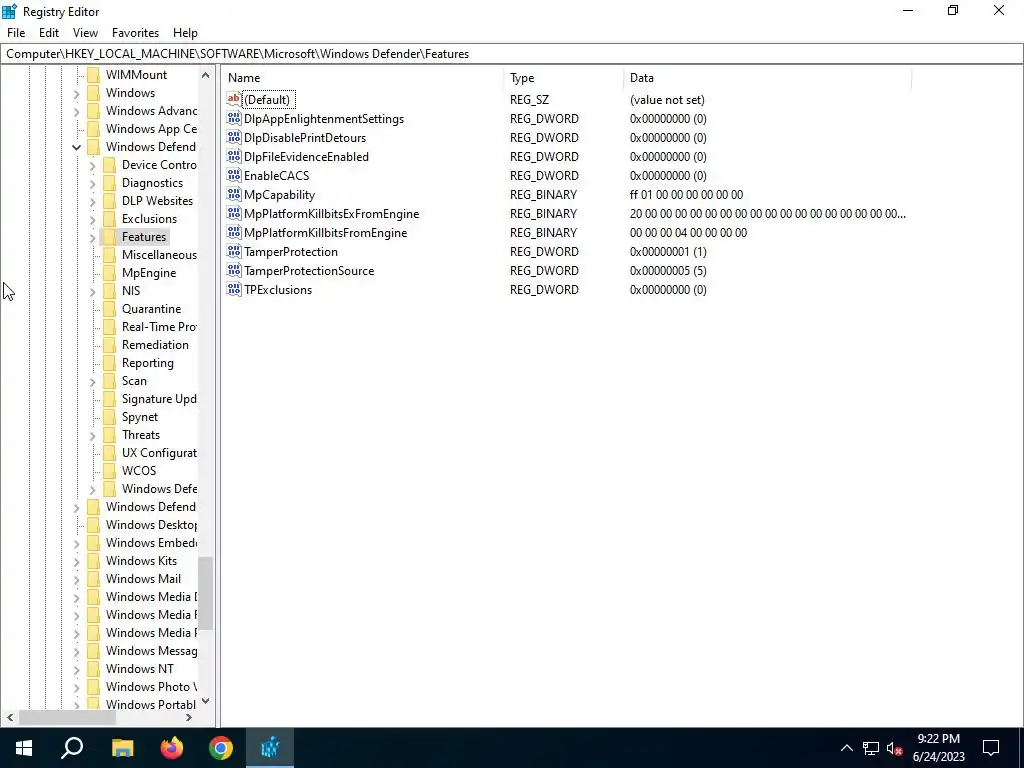Image resolution: width=1024 pixels, height=768 pixels.
Task: Select the Reporting key in tree
Action: click(x=148, y=362)
